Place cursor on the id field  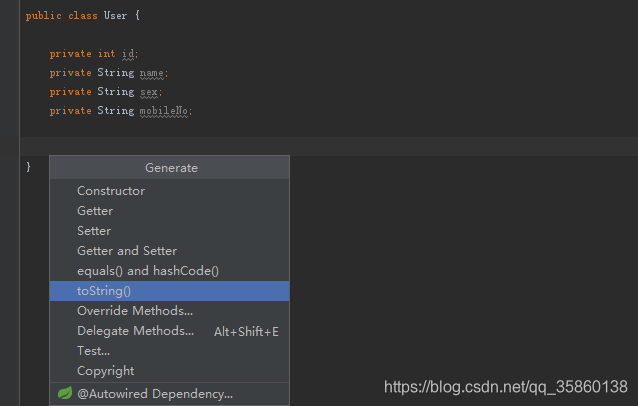128,54
